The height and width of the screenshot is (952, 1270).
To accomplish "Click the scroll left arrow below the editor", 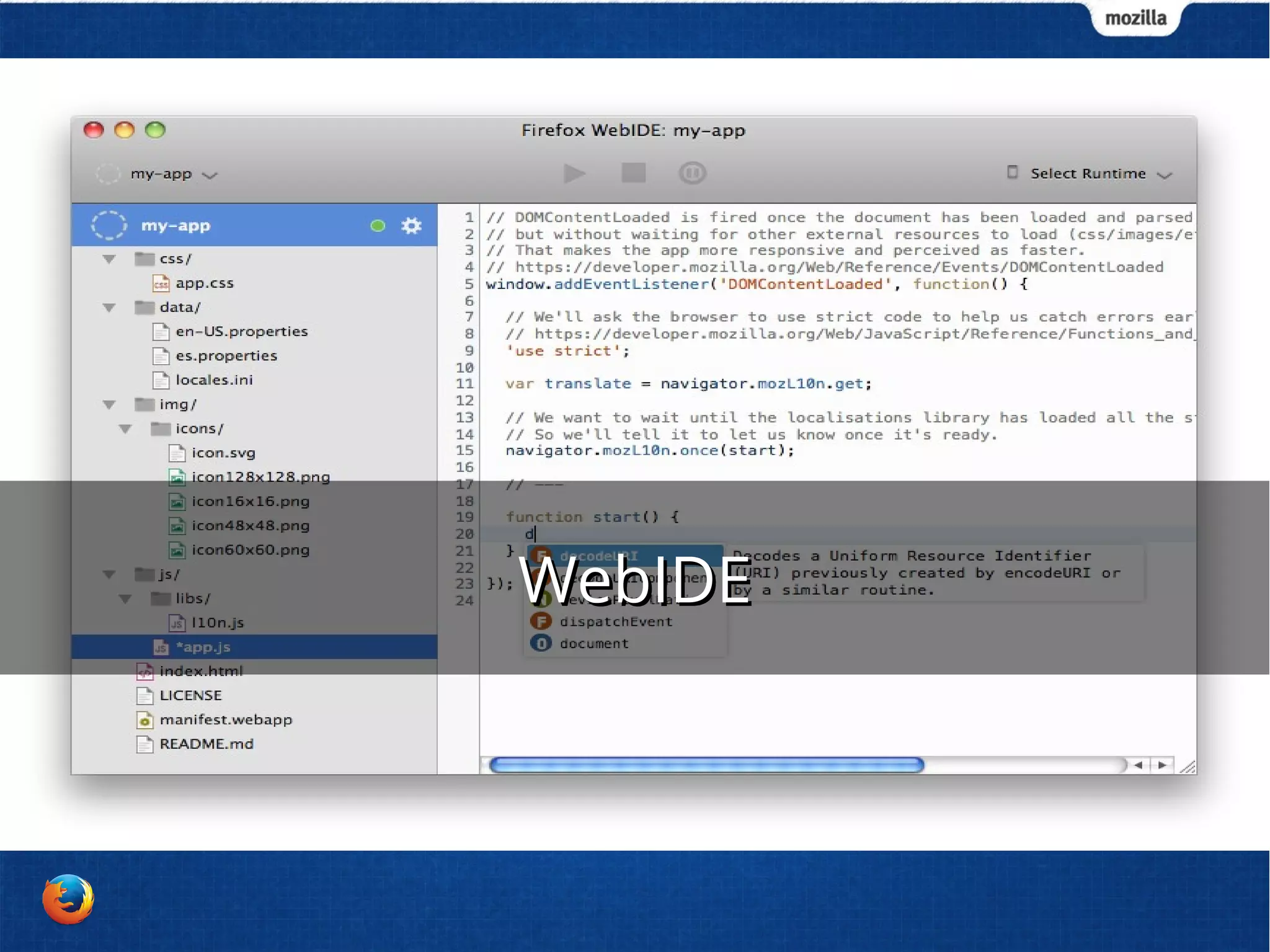I will point(1139,765).
